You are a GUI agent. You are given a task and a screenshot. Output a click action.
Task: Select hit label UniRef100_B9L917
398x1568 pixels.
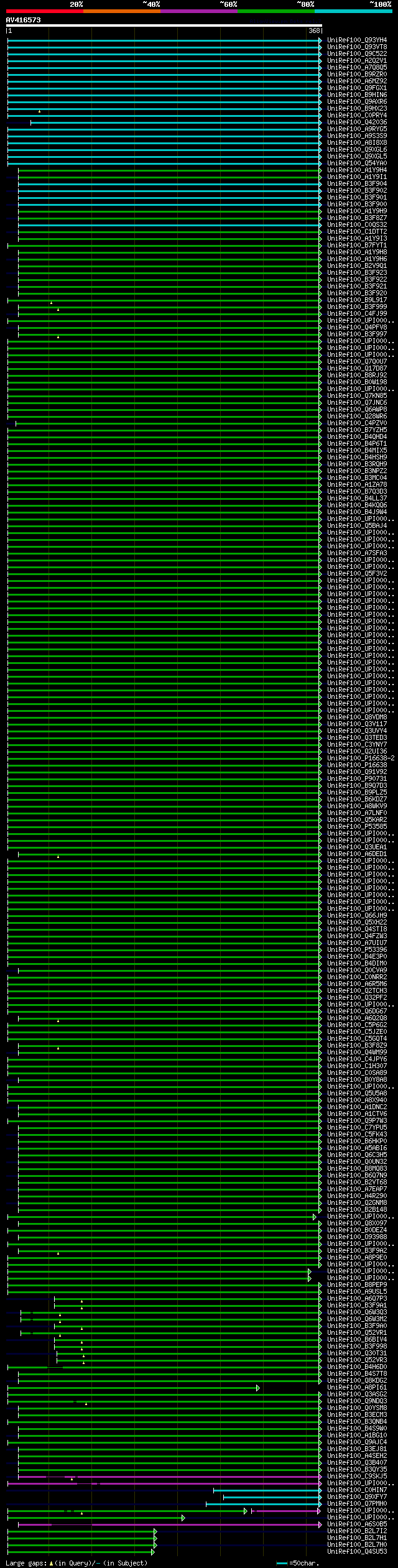(357, 300)
